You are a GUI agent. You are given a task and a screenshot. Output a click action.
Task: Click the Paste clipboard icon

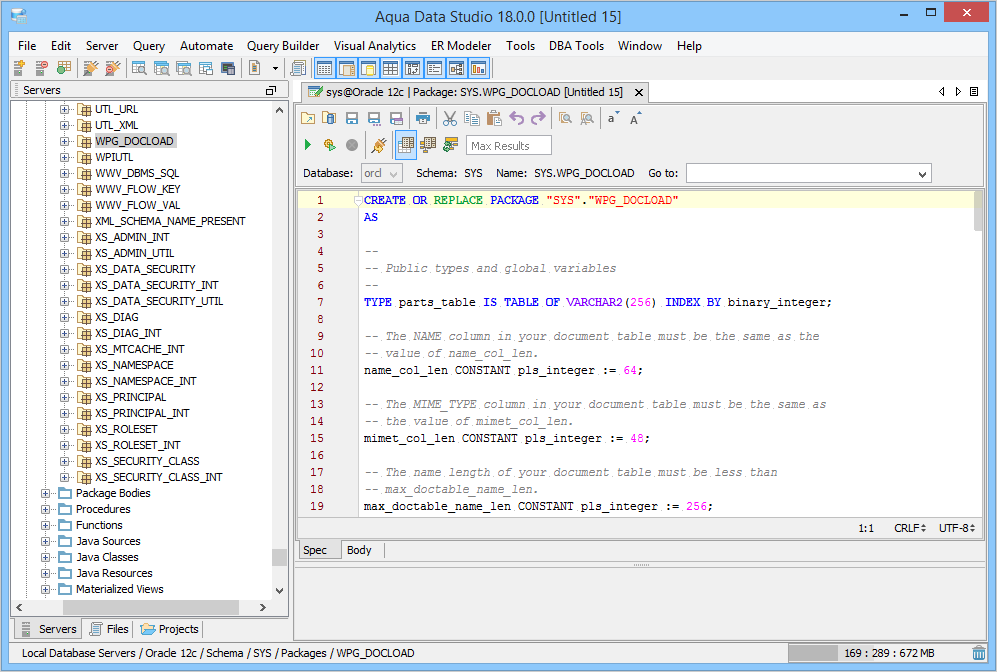494,118
